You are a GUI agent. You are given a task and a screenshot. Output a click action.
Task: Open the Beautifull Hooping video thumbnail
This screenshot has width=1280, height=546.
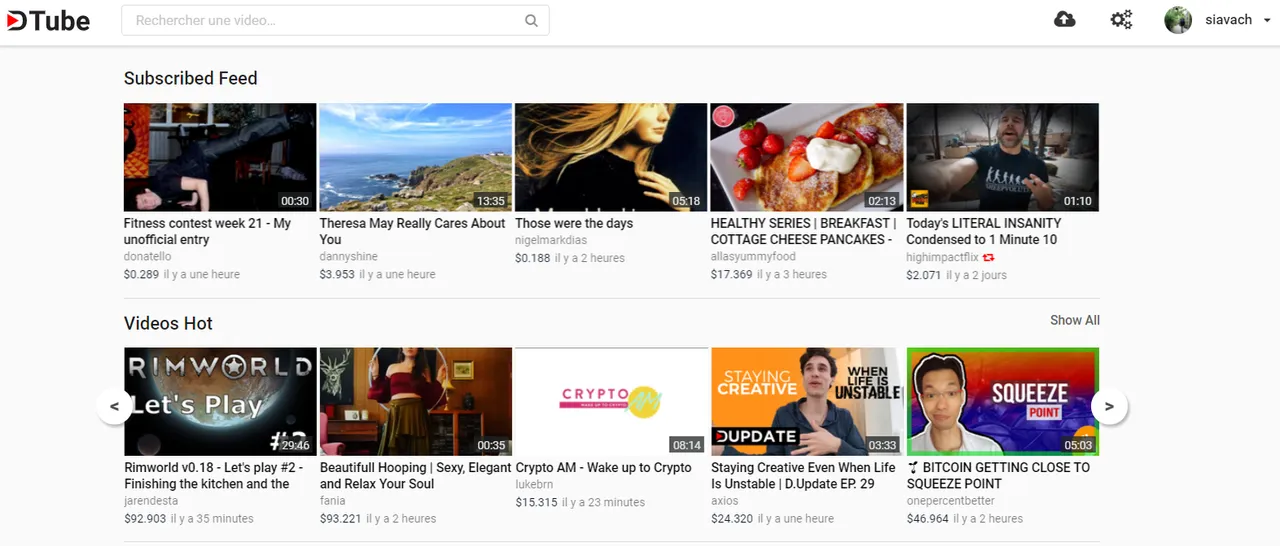pos(415,401)
